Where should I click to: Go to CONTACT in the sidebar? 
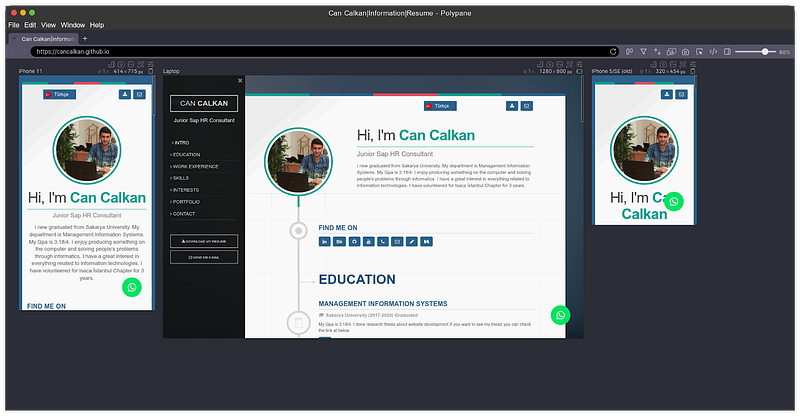[x=183, y=214]
